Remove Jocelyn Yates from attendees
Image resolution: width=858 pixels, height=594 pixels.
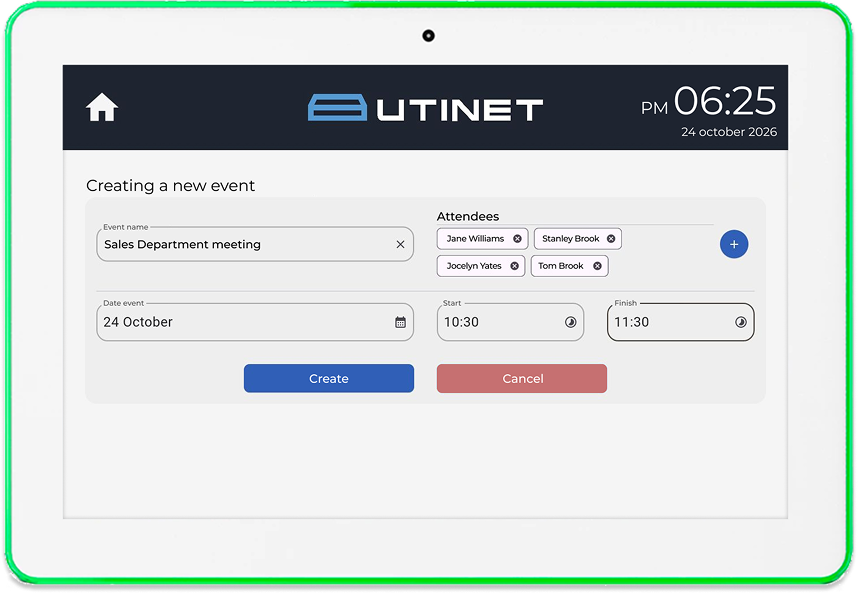(x=514, y=265)
